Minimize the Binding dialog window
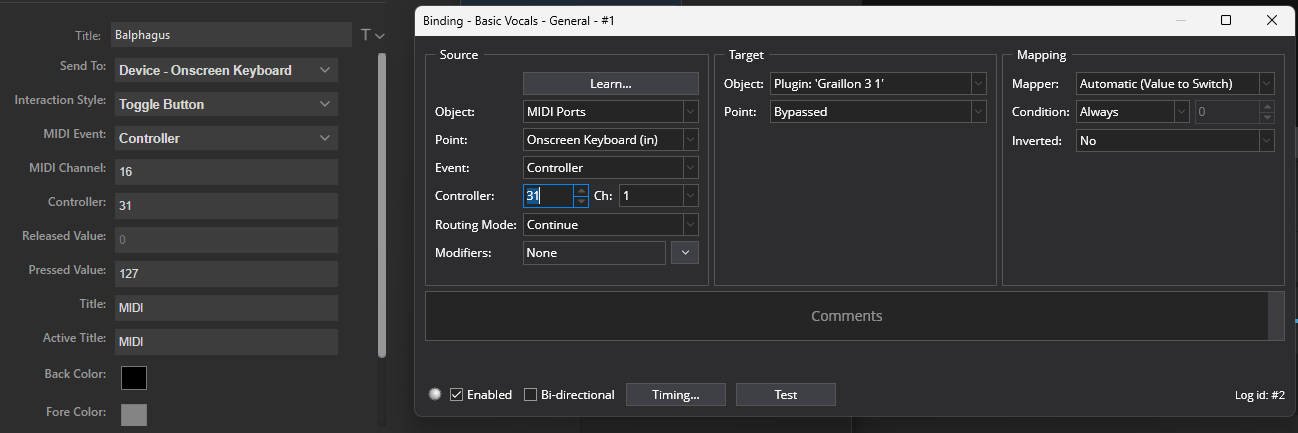 (1181, 19)
